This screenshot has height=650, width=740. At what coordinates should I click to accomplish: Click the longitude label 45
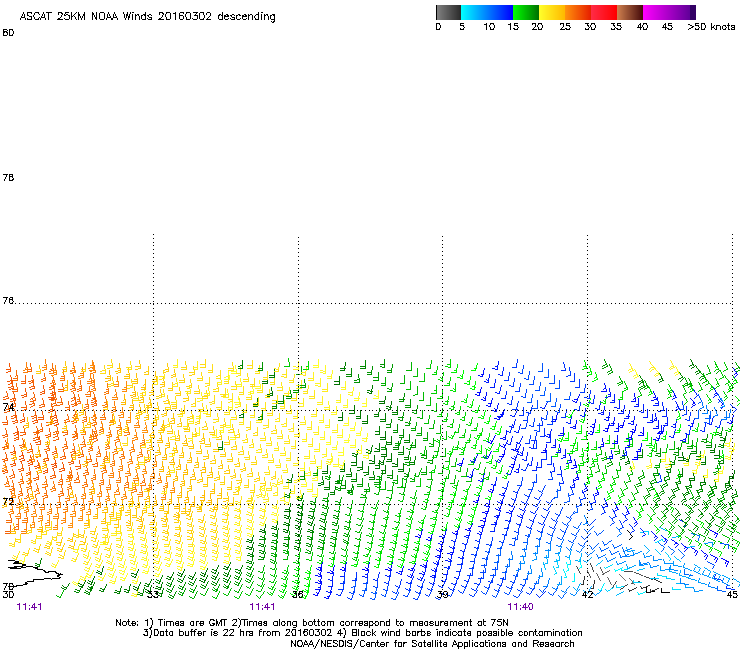click(732, 595)
